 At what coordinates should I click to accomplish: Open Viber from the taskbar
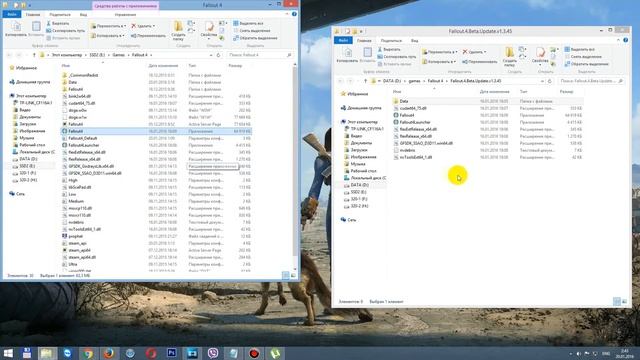(213, 353)
